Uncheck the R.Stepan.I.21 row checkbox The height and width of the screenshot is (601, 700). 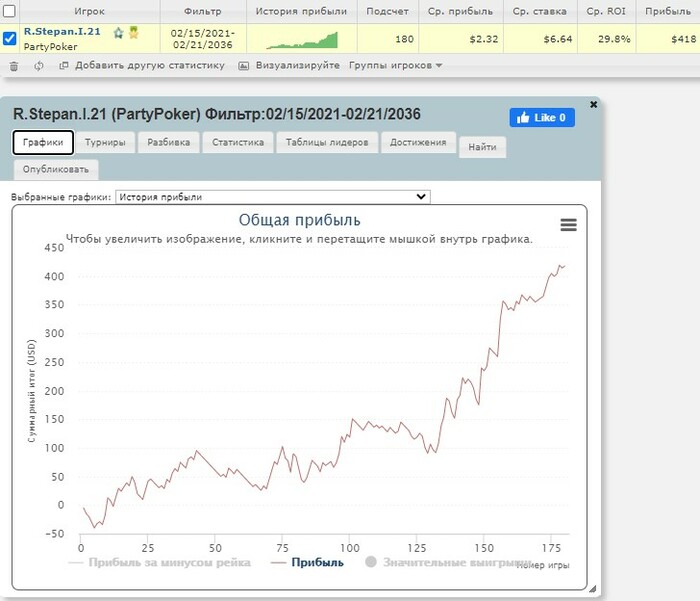tap(9, 38)
